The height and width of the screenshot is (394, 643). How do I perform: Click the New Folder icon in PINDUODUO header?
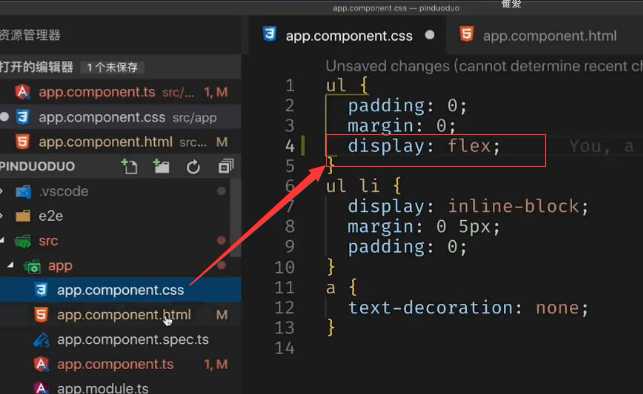tap(161, 167)
